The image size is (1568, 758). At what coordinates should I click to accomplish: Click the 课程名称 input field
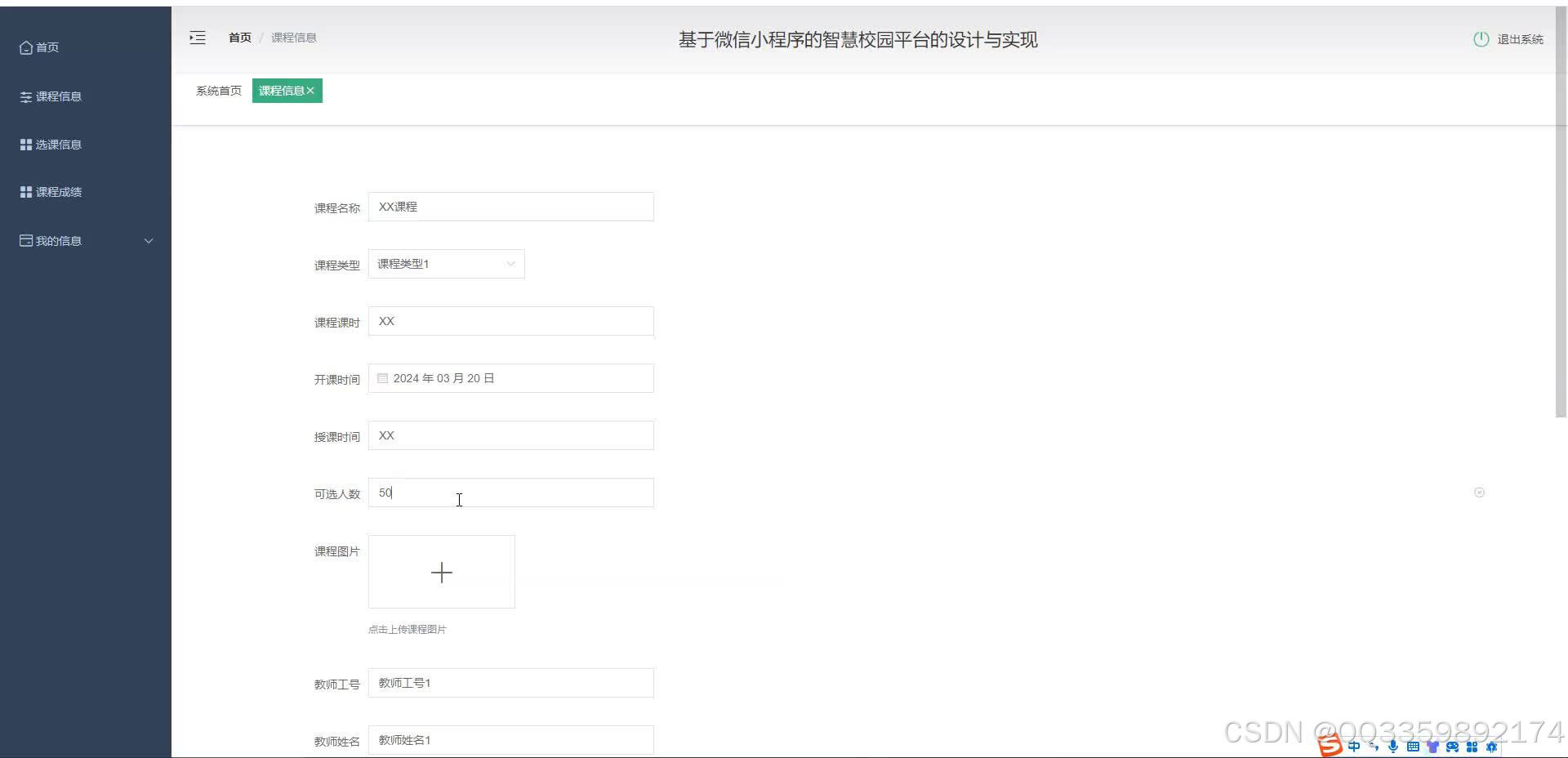click(511, 207)
